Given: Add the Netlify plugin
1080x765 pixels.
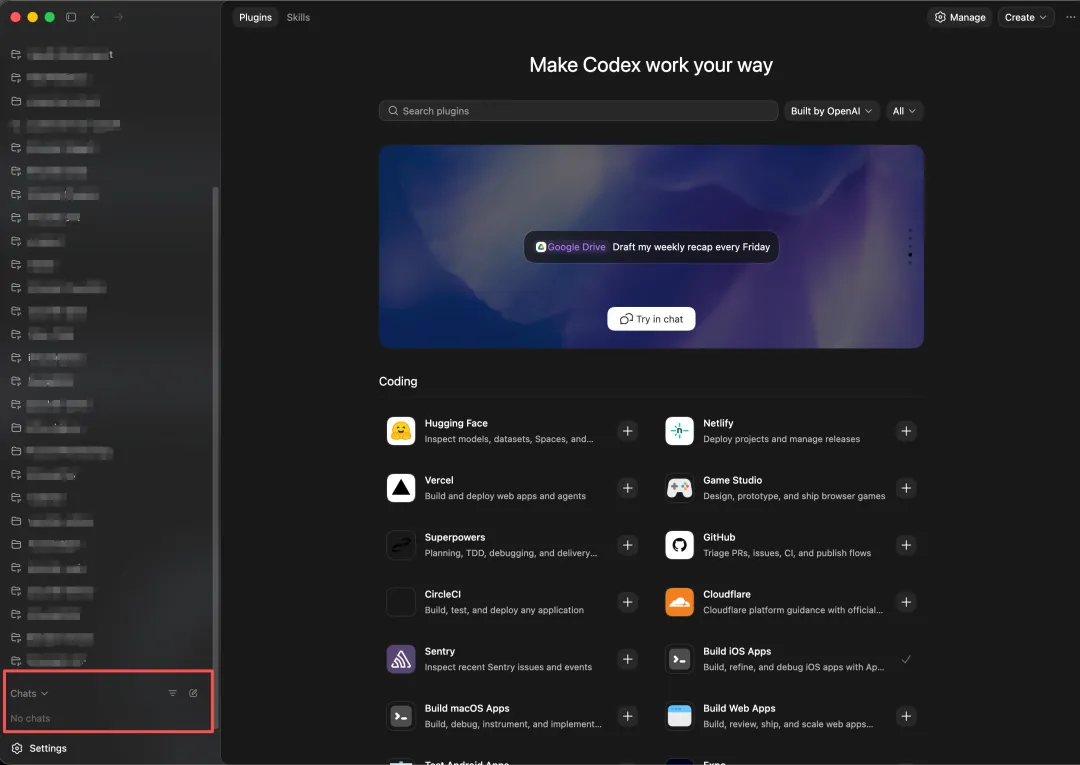Looking at the screenshot, I should tap(906, 431).
